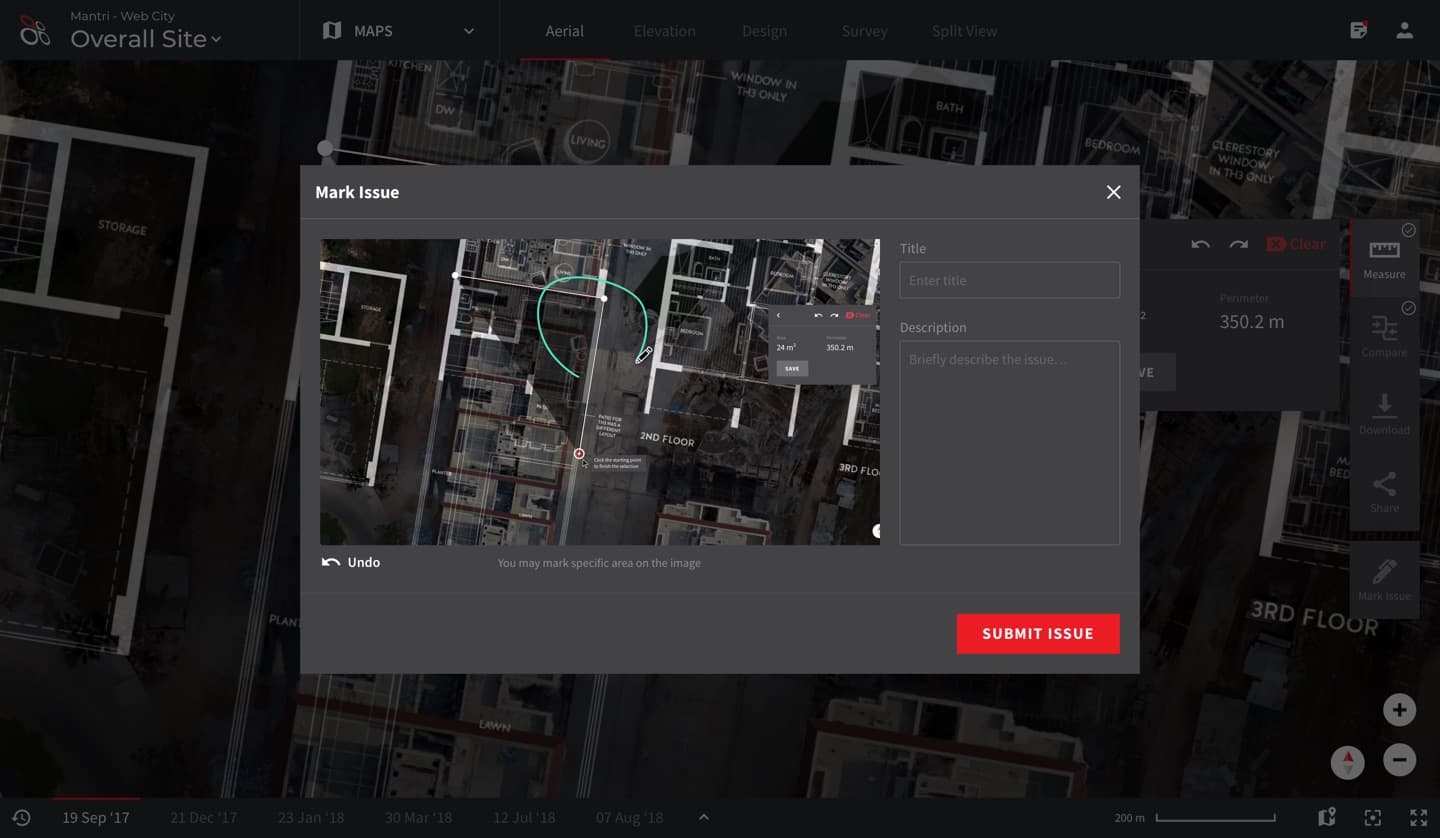The width and height of the screenshot is (1440, 838).
Task: Select the Survey tab
Action: [864, 31]
